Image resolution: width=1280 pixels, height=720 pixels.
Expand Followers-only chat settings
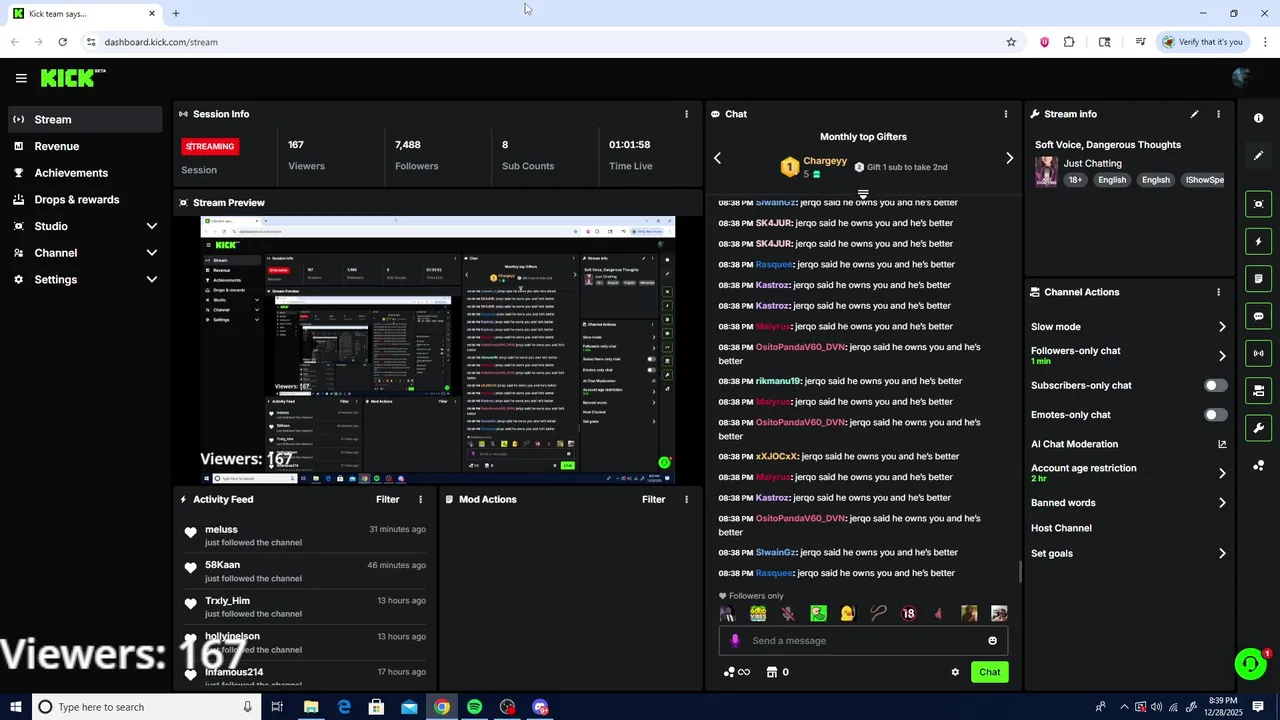(1222, 356)
